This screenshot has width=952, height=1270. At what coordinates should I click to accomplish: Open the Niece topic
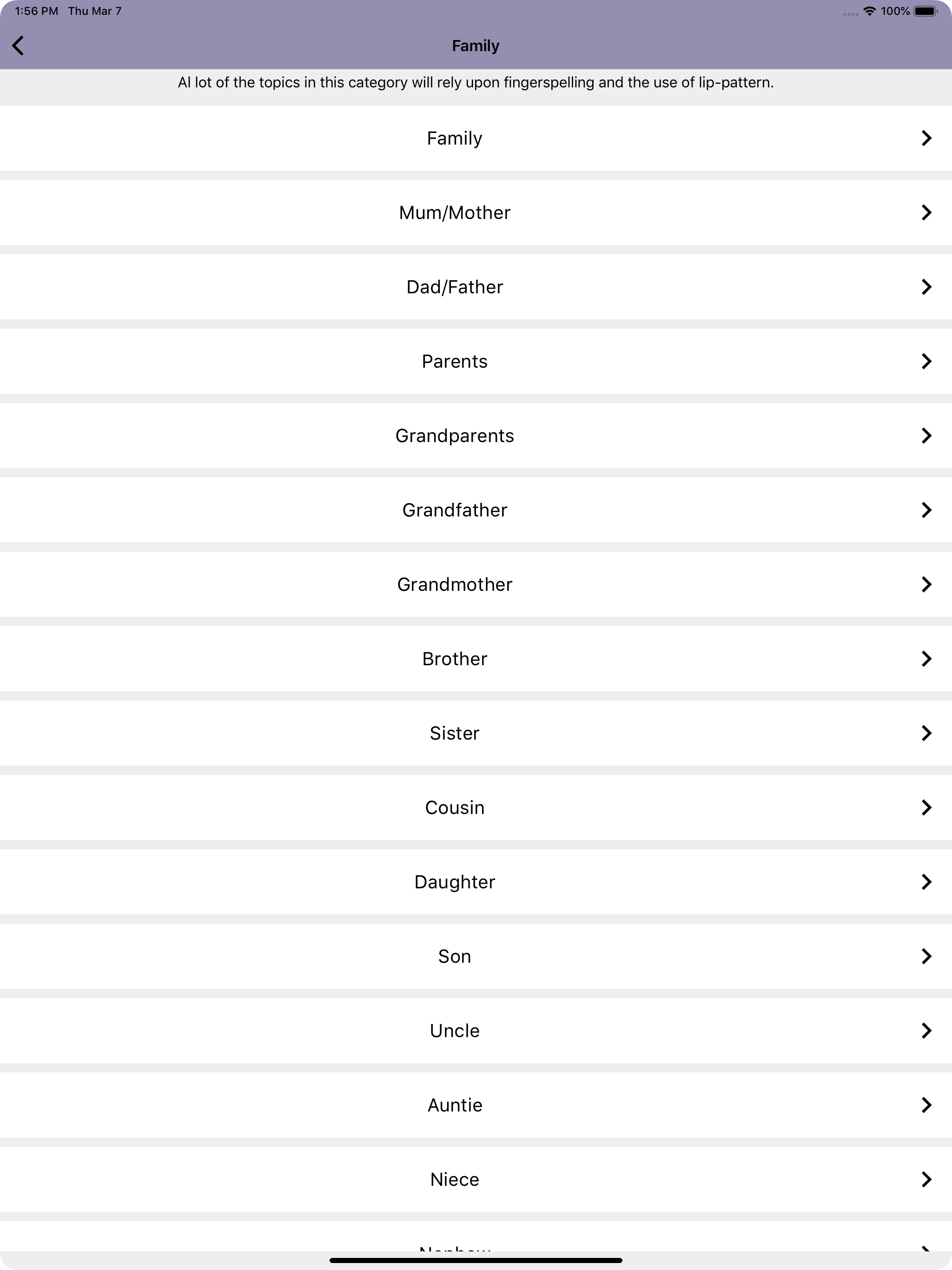click(x=476, y=1179)
